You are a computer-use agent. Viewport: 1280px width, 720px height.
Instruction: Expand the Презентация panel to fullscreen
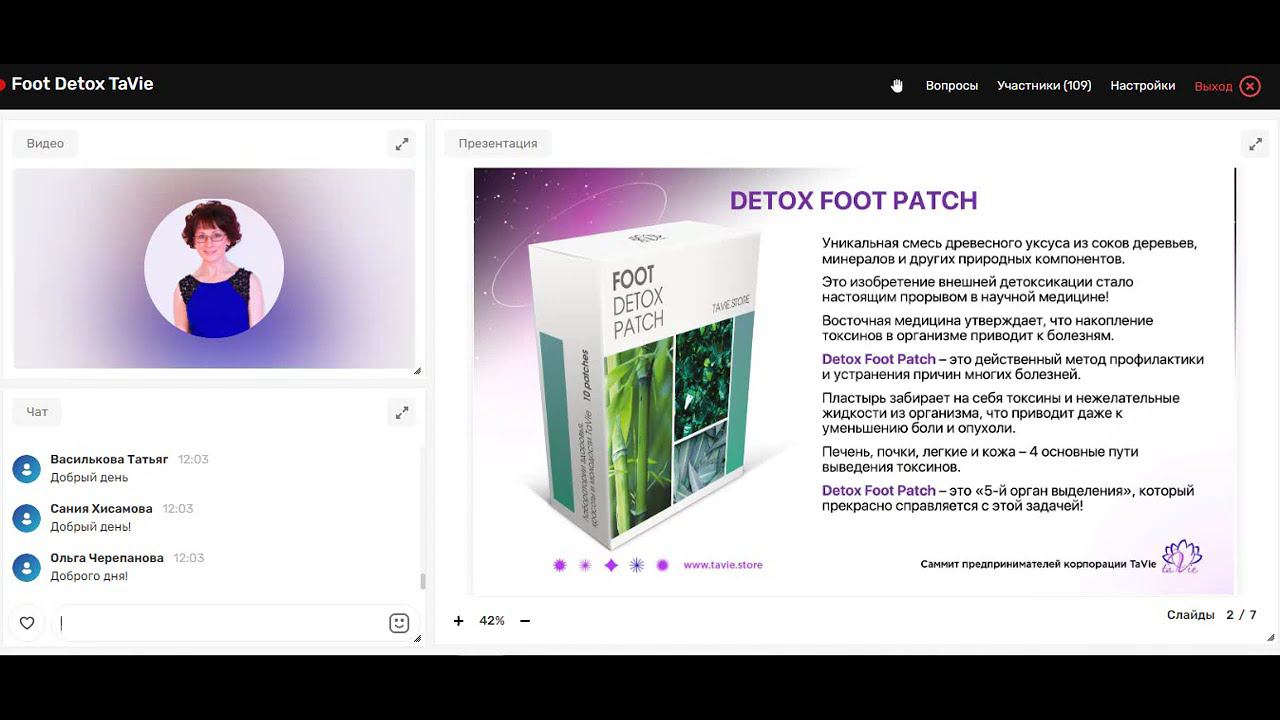[x=1255, y=144]
